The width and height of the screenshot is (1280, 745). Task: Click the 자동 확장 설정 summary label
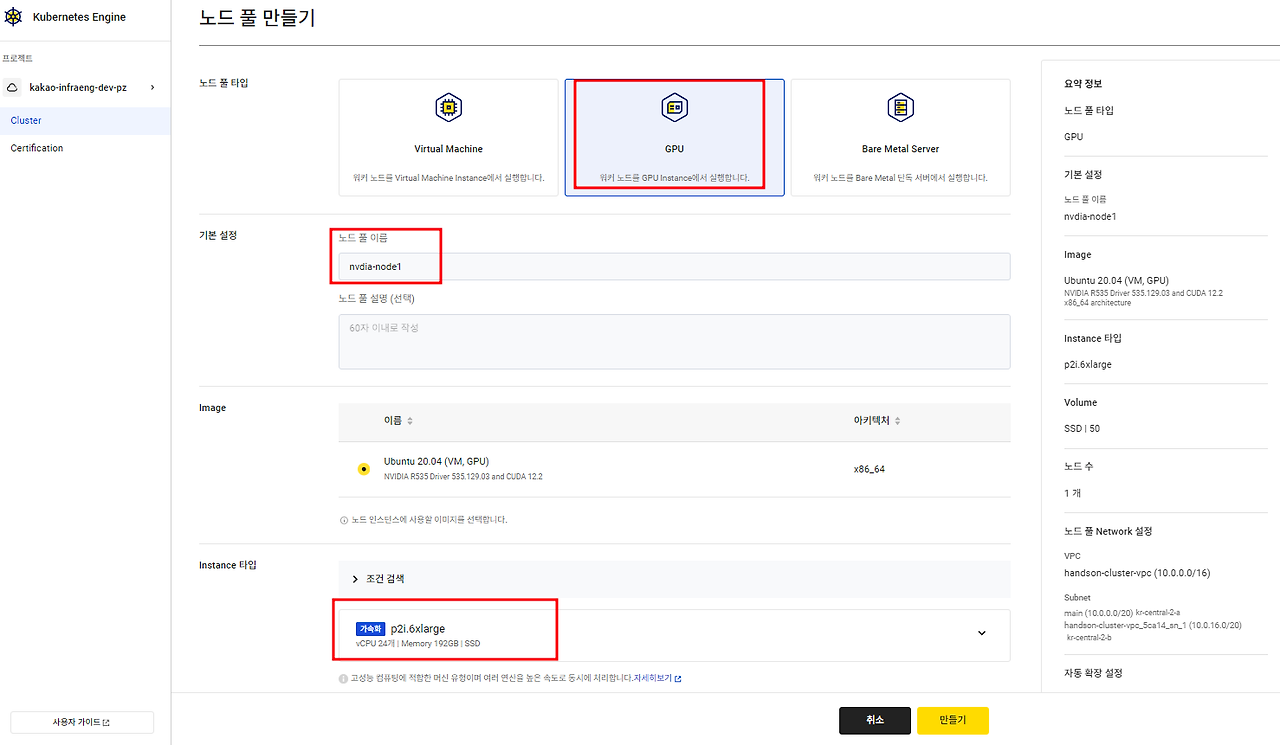[1094, 673]
